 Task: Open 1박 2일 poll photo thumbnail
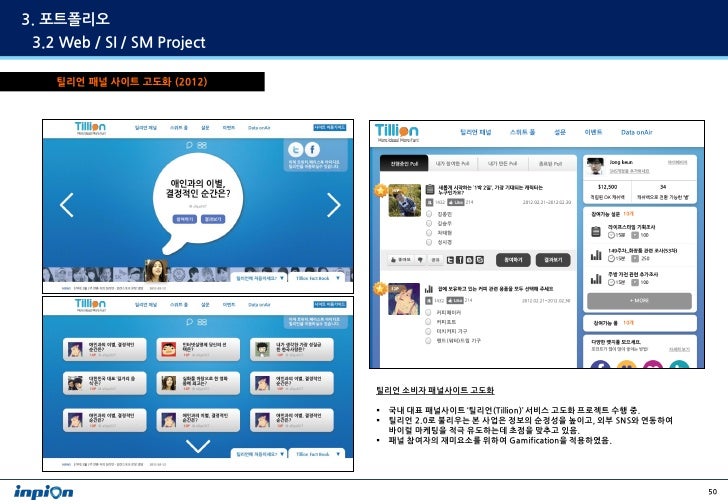pyautogui.click(x=404, y=200)
